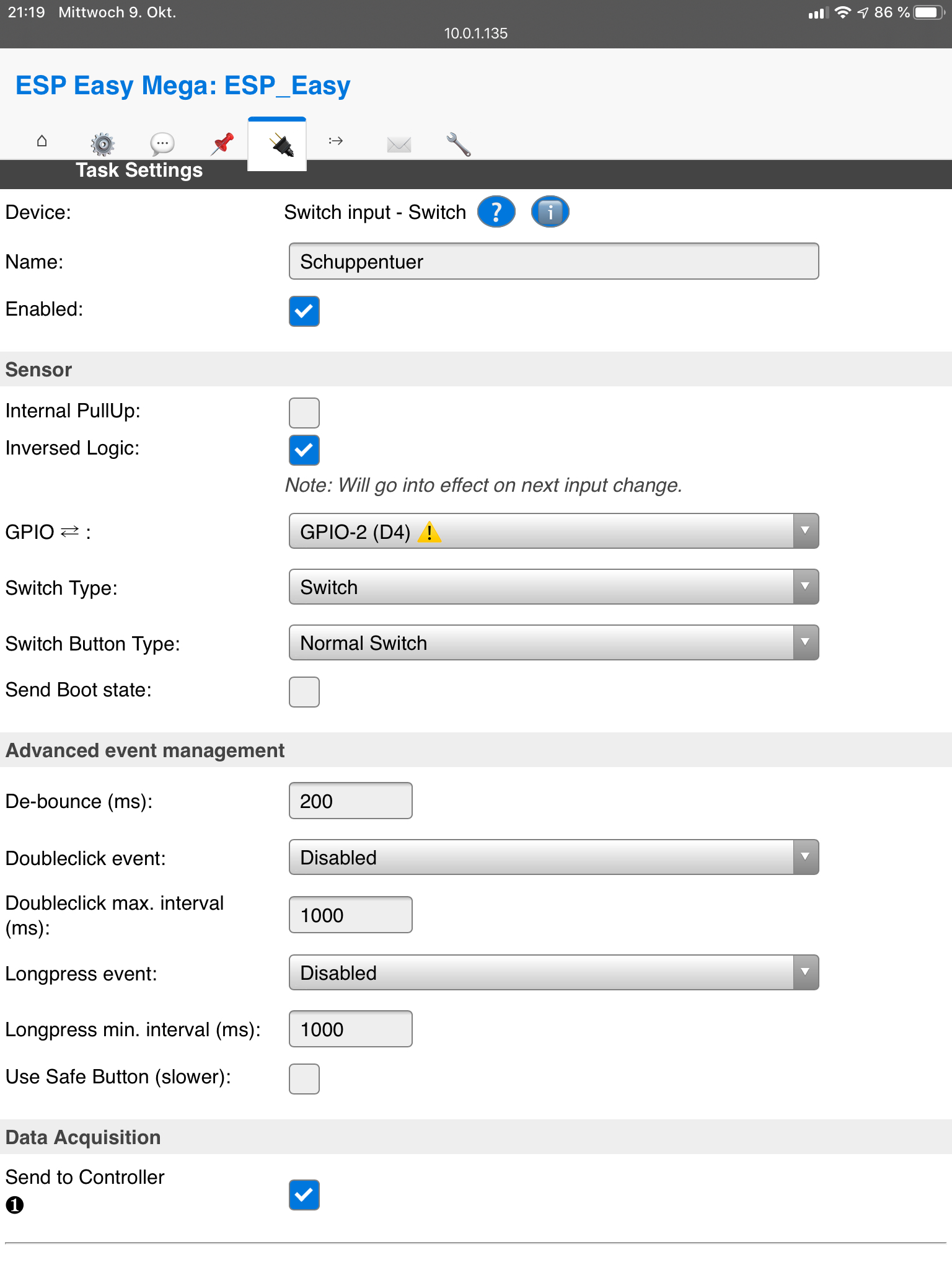Tap the 21:19 clock in status bar
Viewport: 952px width, 1270px height.
[x=26, y=12]
